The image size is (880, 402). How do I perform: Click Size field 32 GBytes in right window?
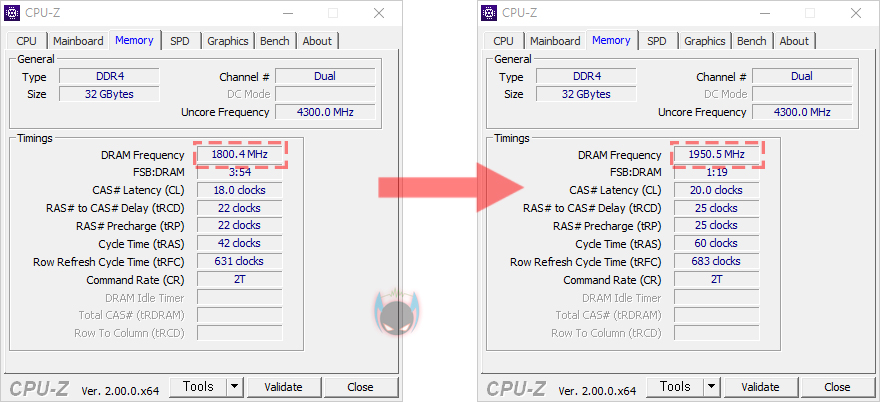(586, 94)
